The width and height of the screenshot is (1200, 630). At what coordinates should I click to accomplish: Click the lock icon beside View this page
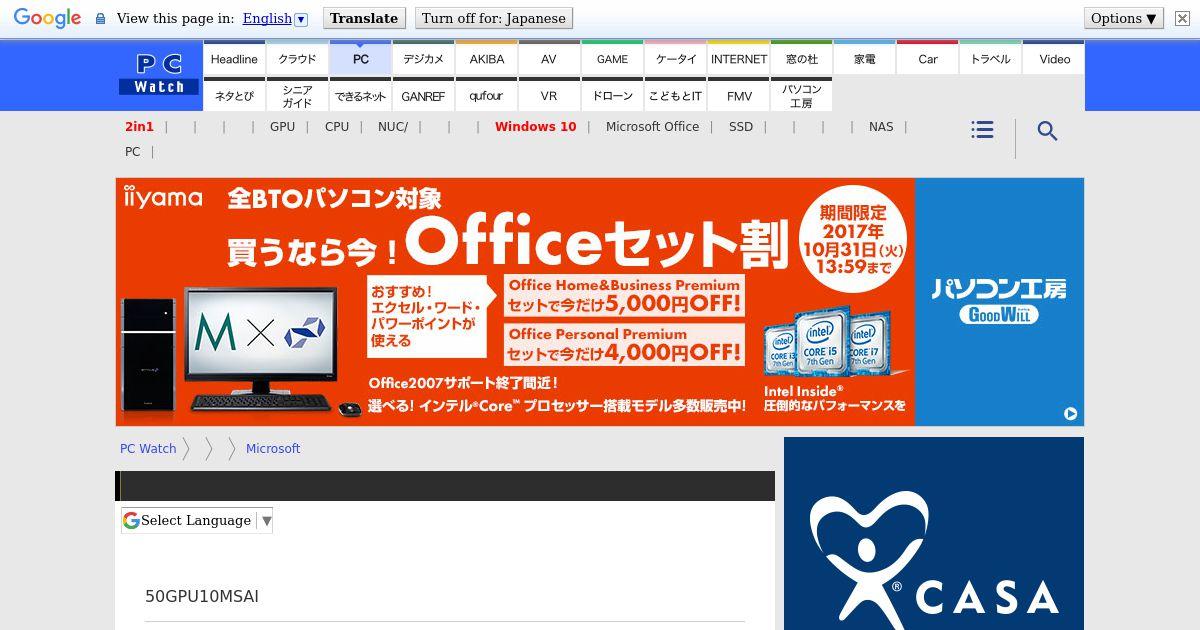pos(100,18)
